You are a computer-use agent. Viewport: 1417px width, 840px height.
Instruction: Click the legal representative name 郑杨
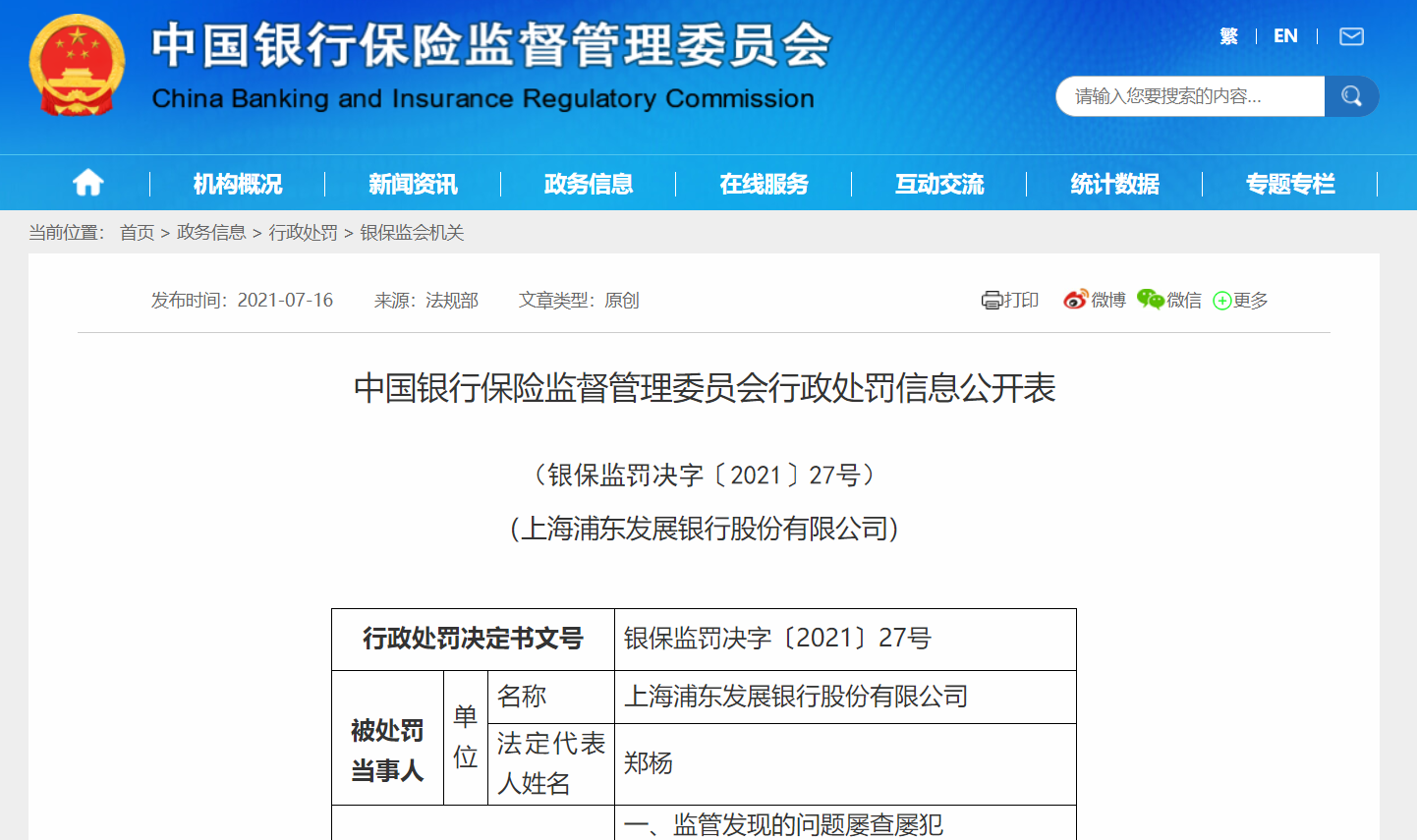point(649,763)
